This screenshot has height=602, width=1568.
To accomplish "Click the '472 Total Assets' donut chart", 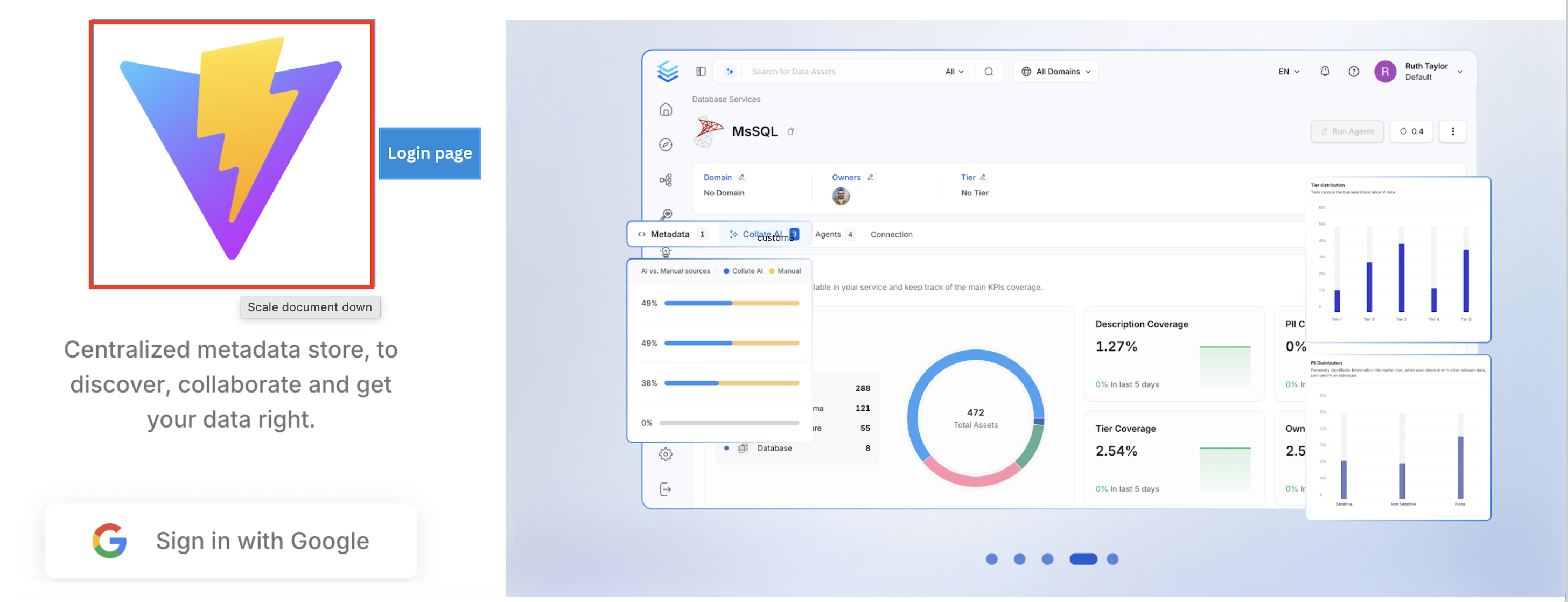I will click(x=975, y=418).
